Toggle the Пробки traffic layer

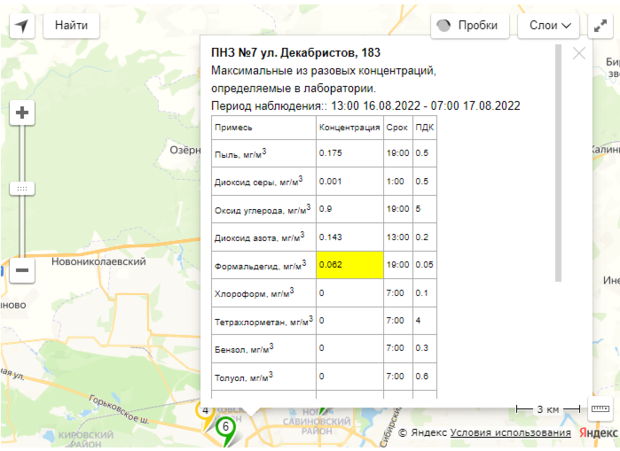469,25
